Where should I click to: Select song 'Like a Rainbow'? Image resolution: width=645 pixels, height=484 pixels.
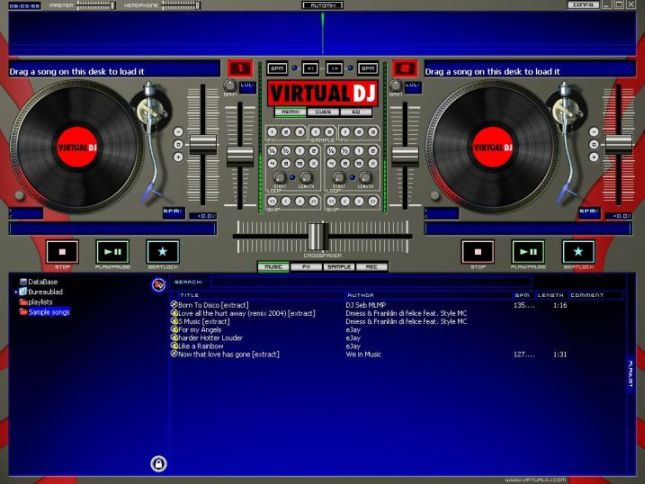coord(201,346)
